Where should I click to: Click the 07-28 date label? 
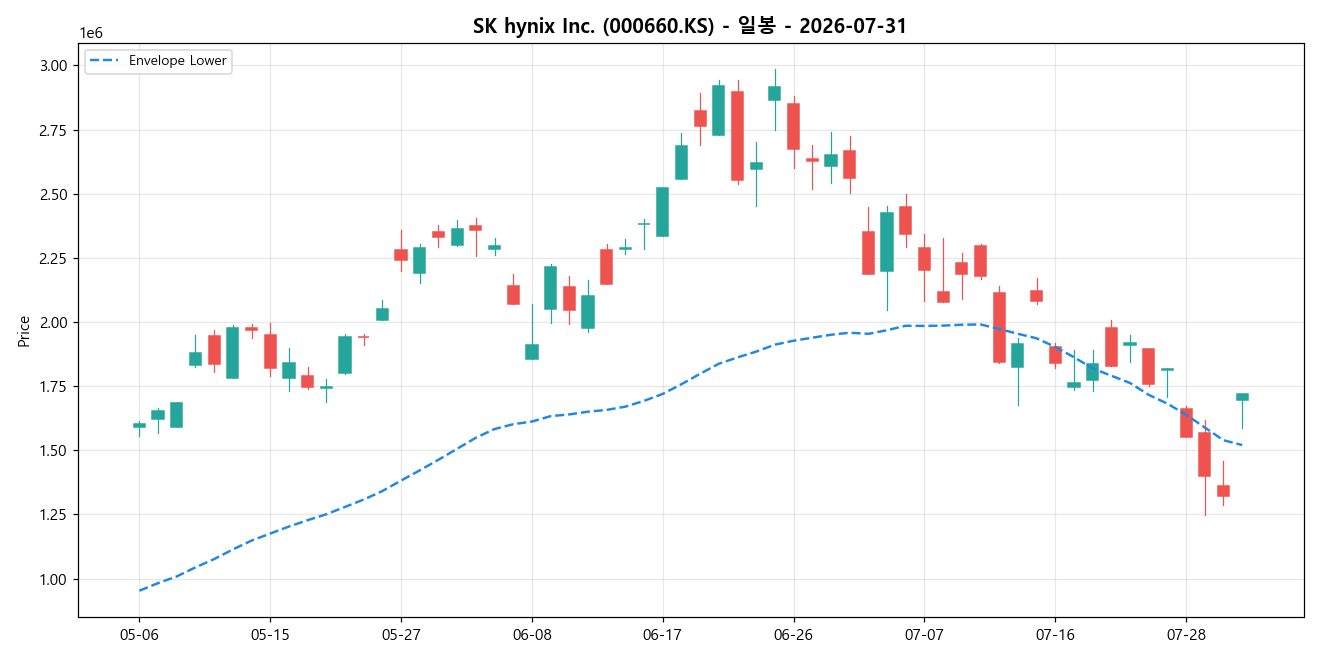point(1186,635)
